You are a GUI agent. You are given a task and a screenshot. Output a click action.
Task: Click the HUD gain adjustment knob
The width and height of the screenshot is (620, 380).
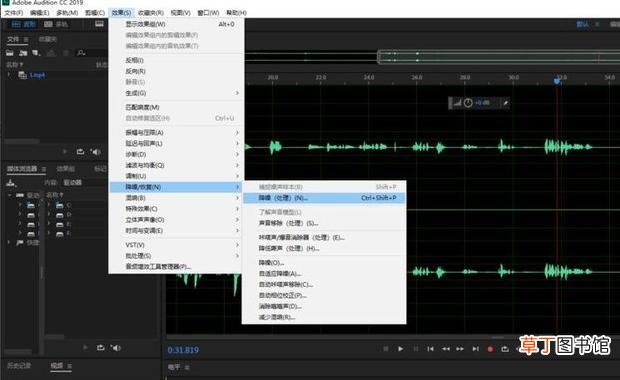(x=468, y=103)
